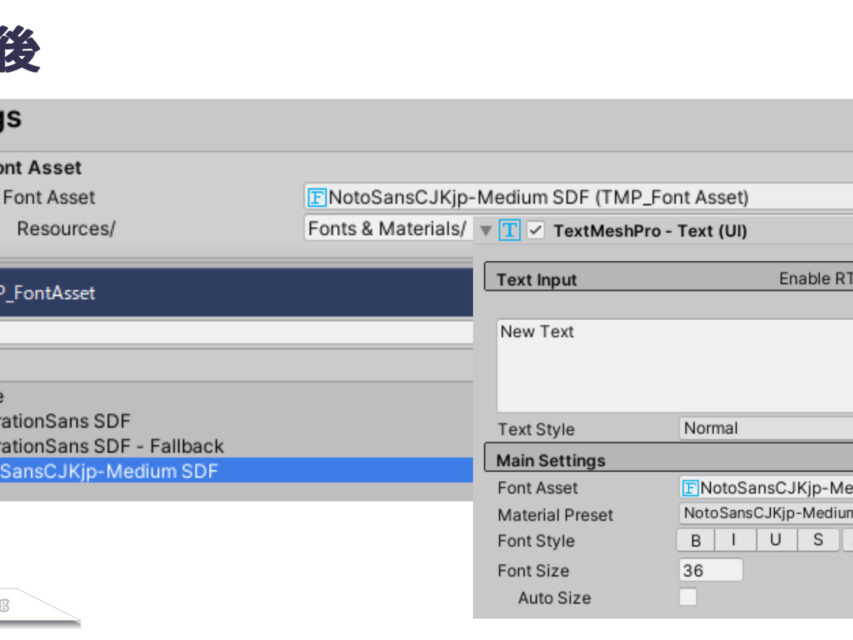The image size is (853, 640).
Task: Select the highlighted SansCJKjp-Medium SDF list row
Action: (236, 471)
